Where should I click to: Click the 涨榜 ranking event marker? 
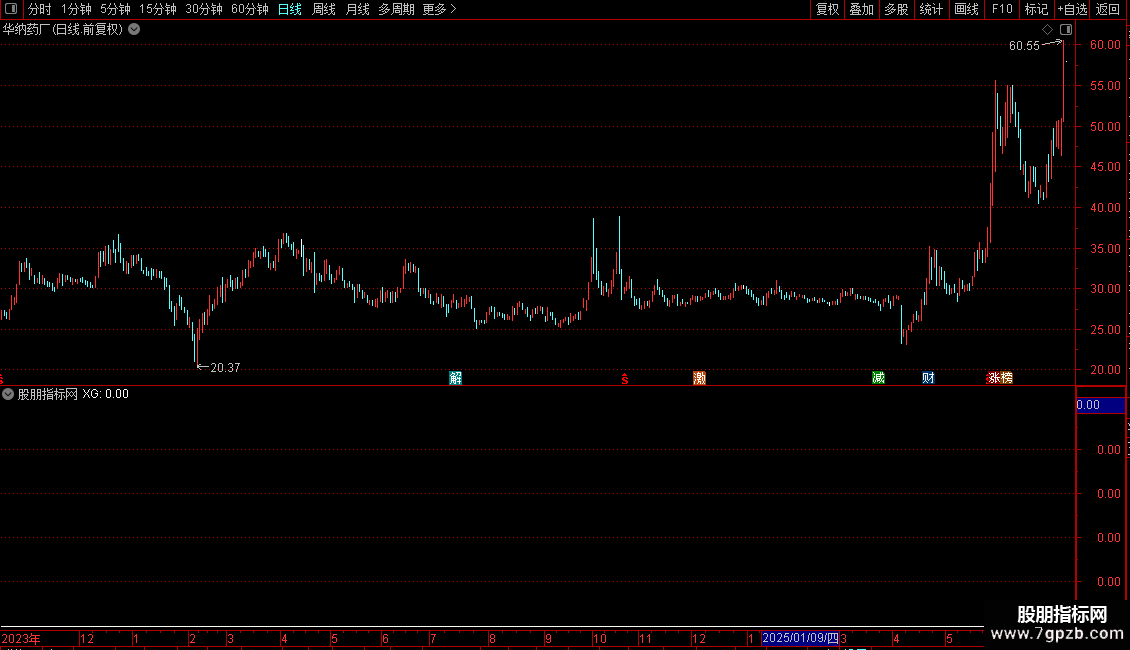1000,378
